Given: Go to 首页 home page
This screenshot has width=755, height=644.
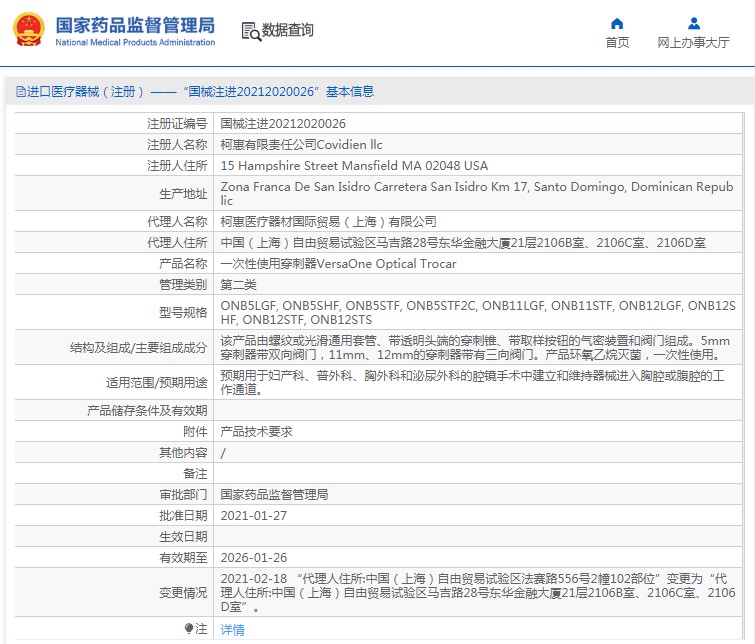Looking at the screenshot, I should 617,42.
